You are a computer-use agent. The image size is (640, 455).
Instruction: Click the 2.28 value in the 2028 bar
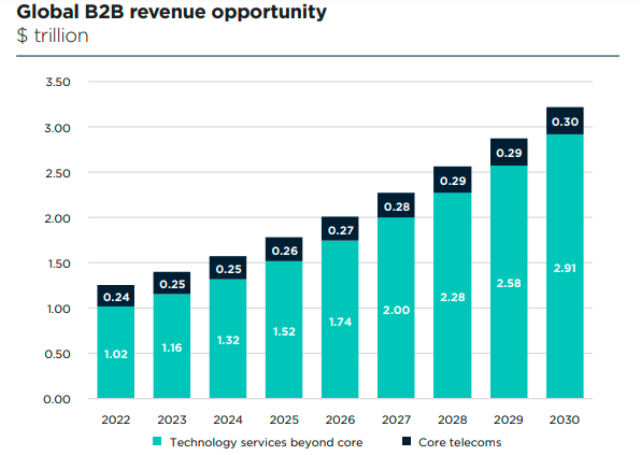point(453,297)
